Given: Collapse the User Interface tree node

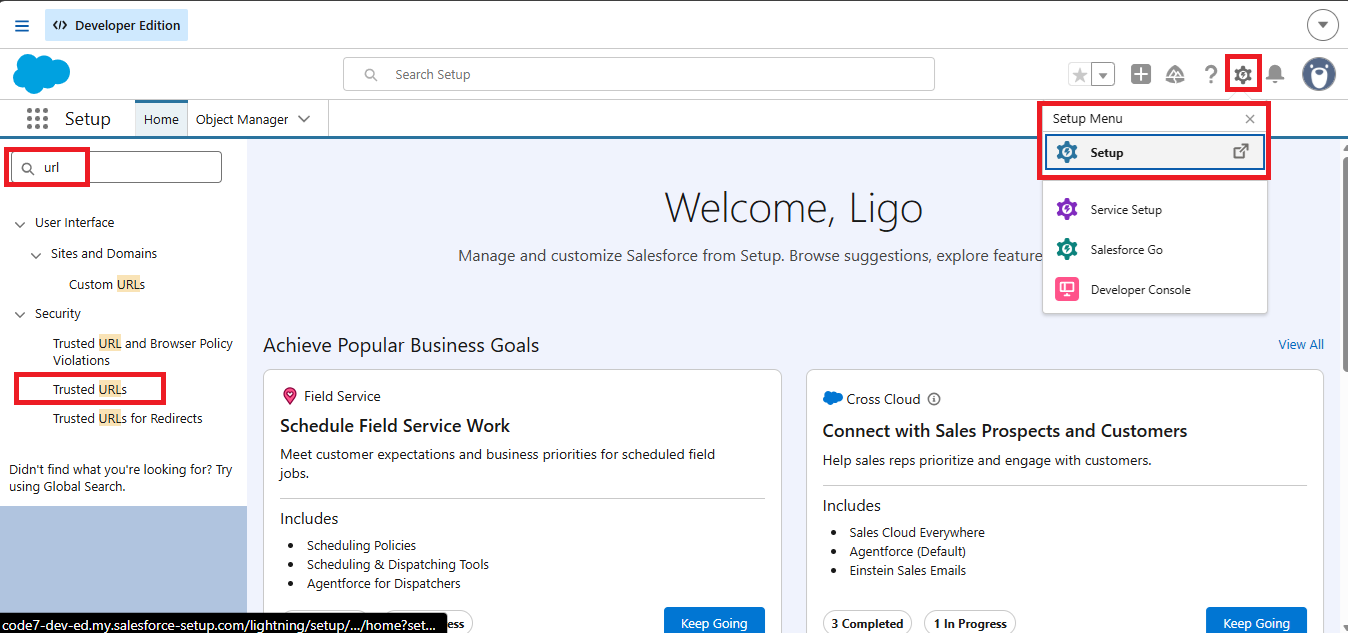Looking at the screenshot, I should (20, 223).
